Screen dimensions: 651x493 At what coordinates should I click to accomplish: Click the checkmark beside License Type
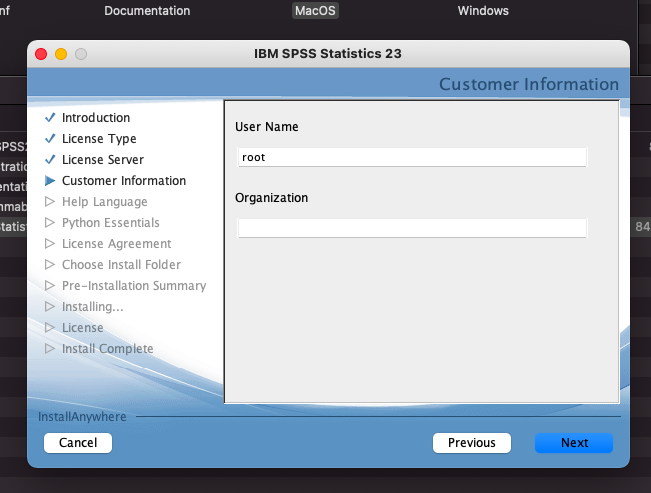coord(50,138)
